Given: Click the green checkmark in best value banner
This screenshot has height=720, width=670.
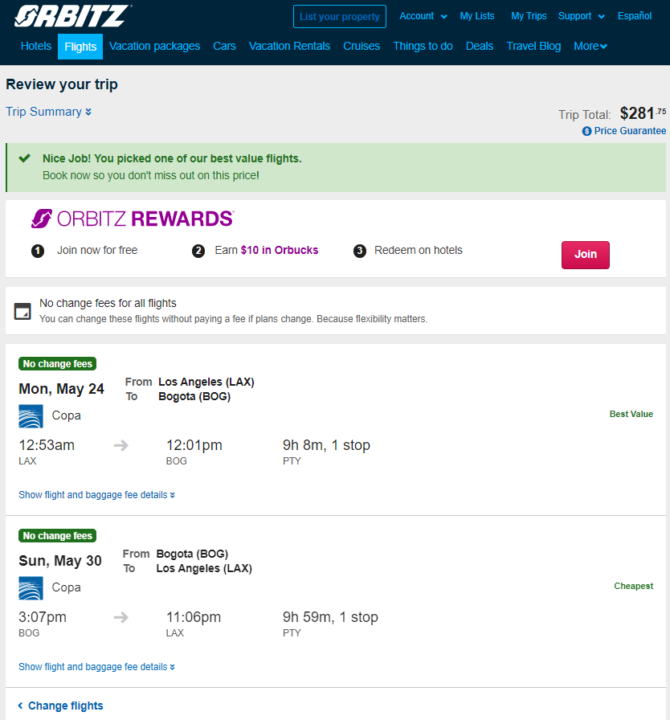Looking at the screenshot, I should 24,158.
